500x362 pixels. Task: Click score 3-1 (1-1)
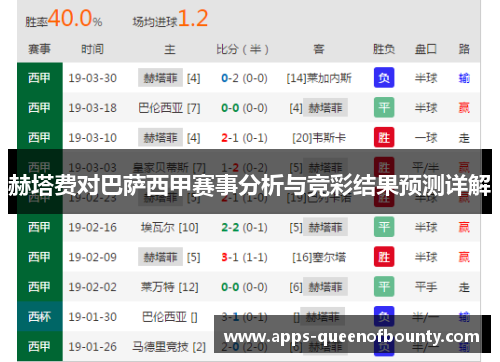tap(244, 257)
